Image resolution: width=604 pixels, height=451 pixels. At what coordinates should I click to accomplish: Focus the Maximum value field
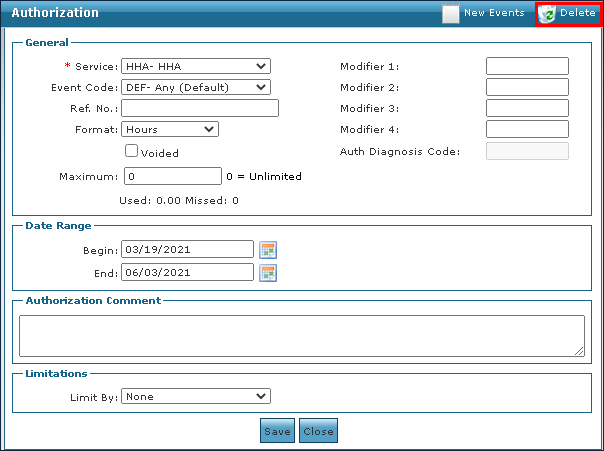(171, 176)
